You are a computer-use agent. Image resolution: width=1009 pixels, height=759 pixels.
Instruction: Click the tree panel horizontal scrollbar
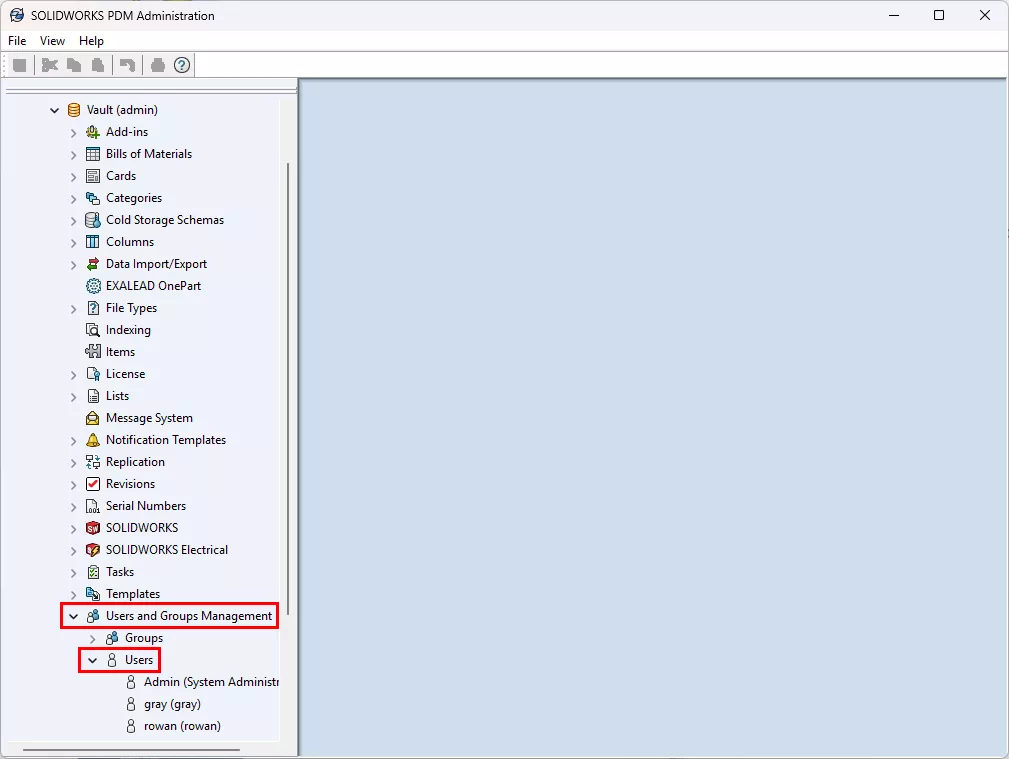pos(131,749)
